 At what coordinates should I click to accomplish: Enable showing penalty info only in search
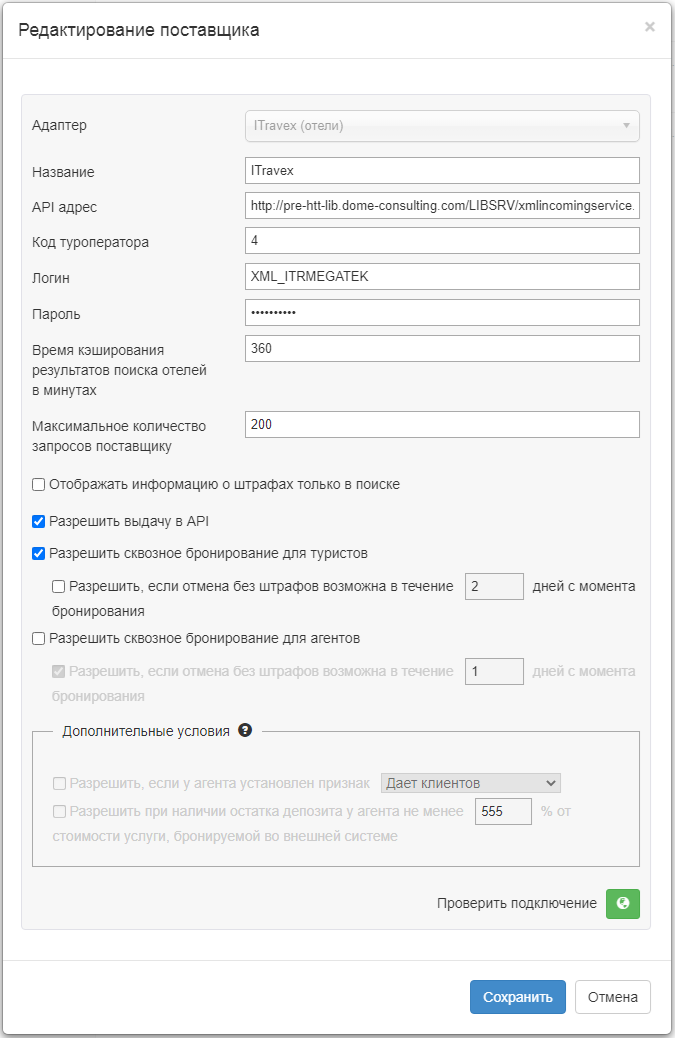tap(39, 484)
